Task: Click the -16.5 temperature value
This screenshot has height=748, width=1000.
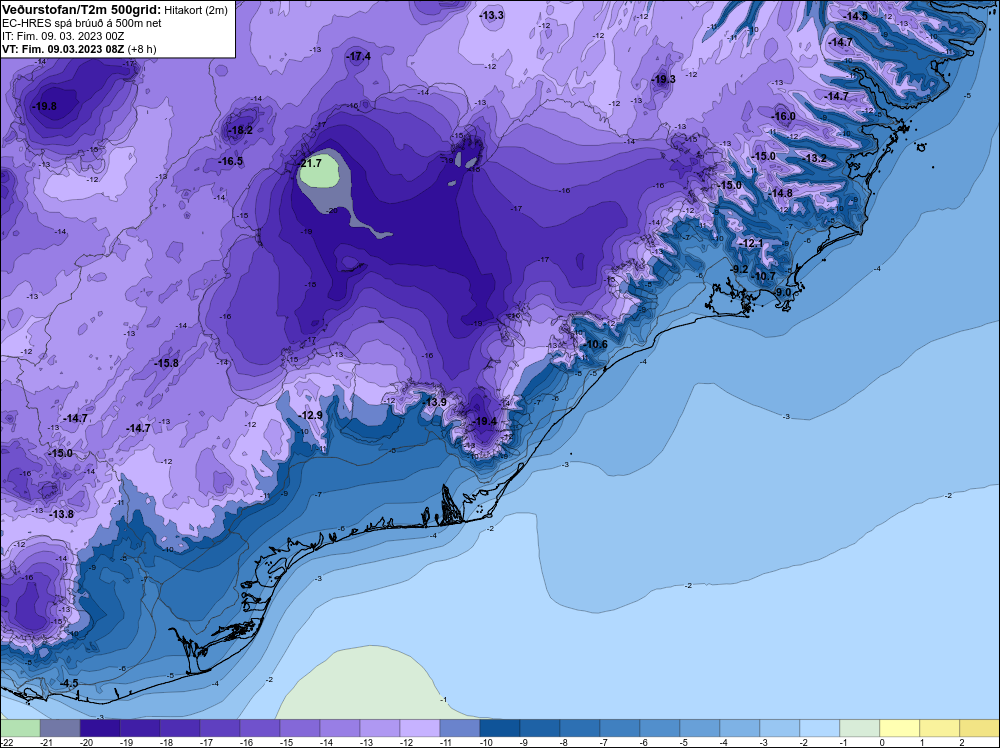Action: [x=231, y=161]
